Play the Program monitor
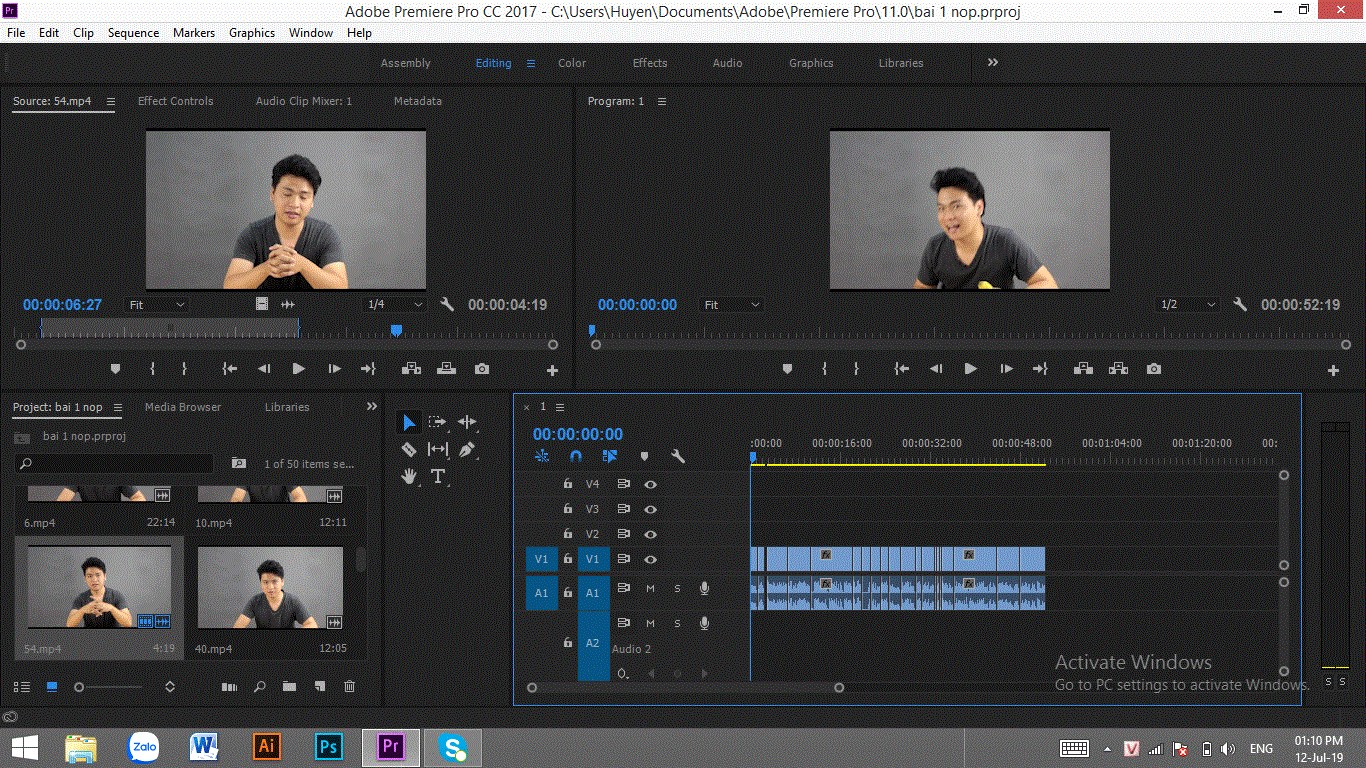Screen dimensions: 1366x768 tap(970, 369)
